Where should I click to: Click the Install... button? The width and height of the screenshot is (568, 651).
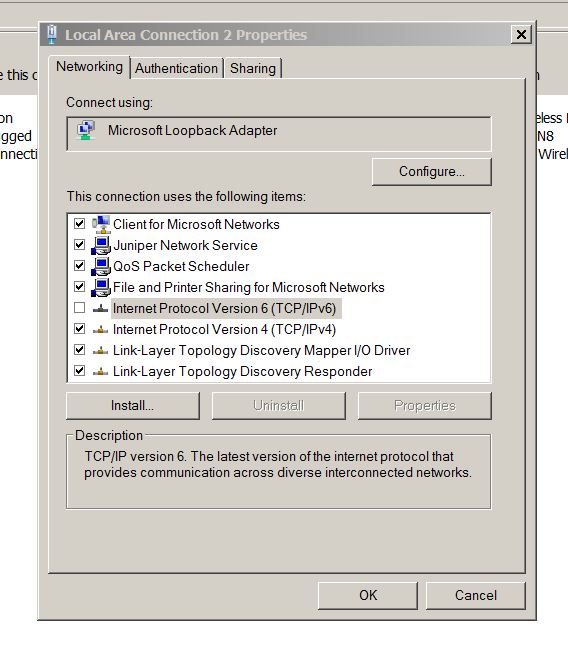click(132, 406)
